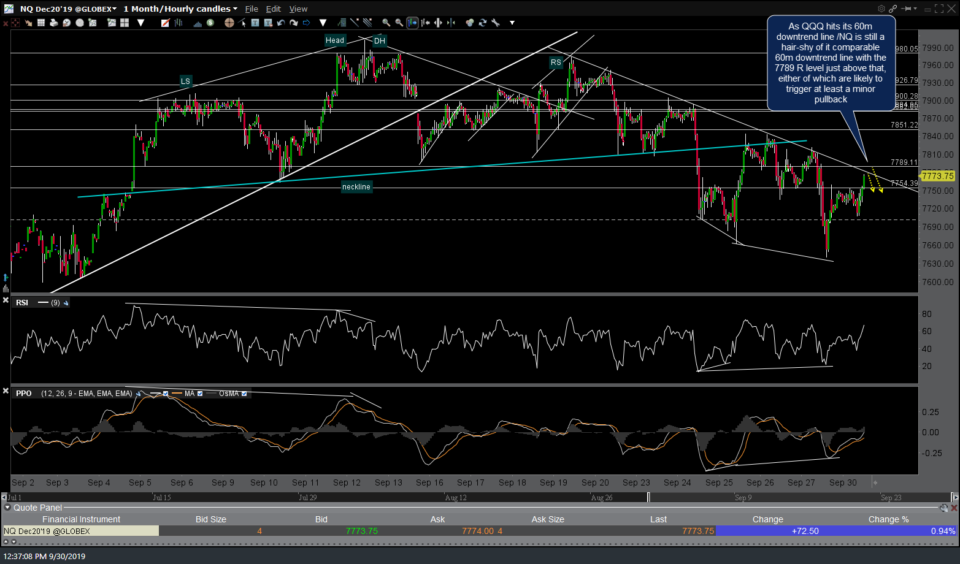This screenshot has height=564, width=960.
Task: Select the text annotation T tool
Action: point(255,23)
